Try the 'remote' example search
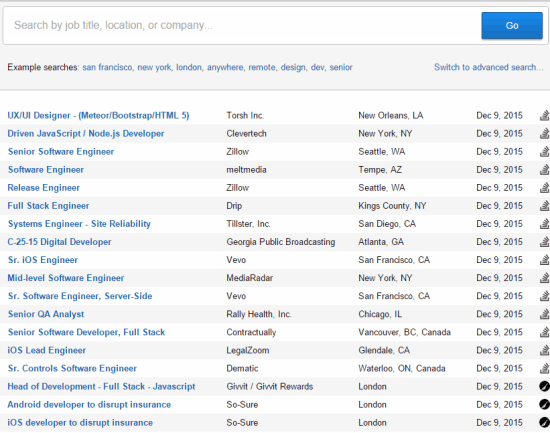Screen dimensions: 550x433 coord(262,67)
